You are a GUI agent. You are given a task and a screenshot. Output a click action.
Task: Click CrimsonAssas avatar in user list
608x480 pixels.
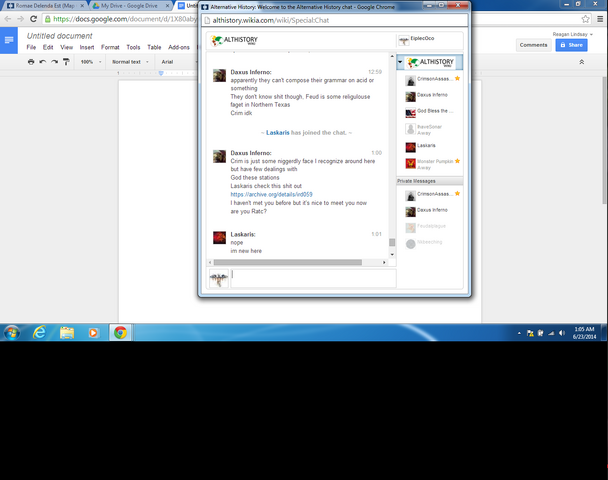click(411, 81)
